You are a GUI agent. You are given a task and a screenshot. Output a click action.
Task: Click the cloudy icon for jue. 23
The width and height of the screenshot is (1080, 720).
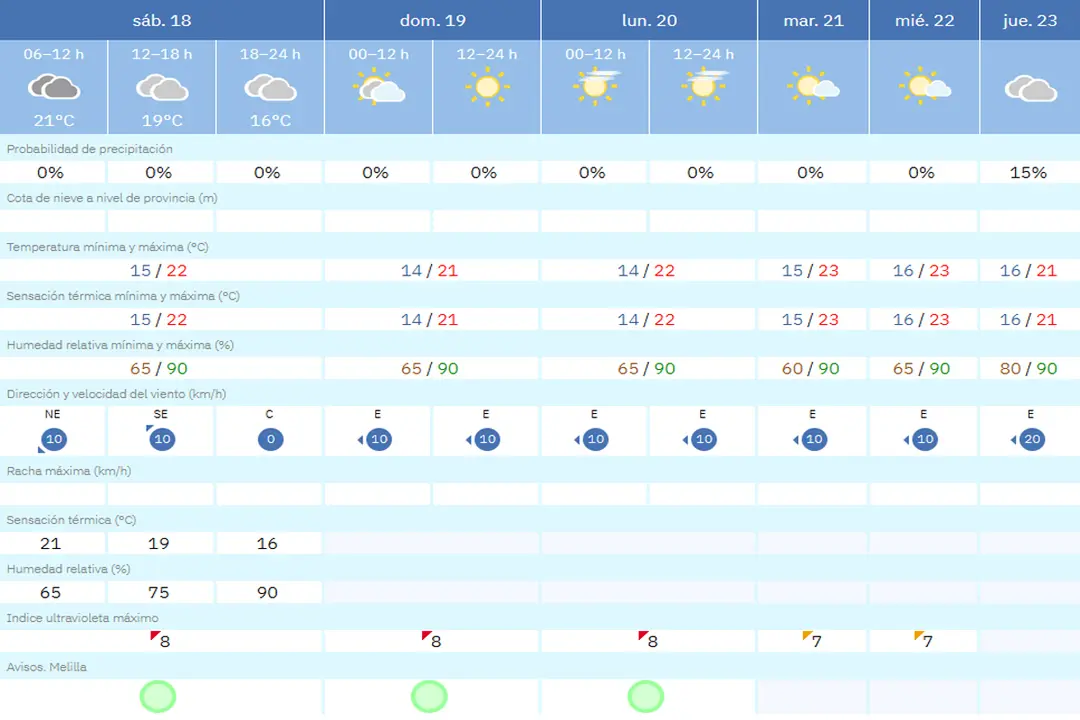(x=1030, y=88)
